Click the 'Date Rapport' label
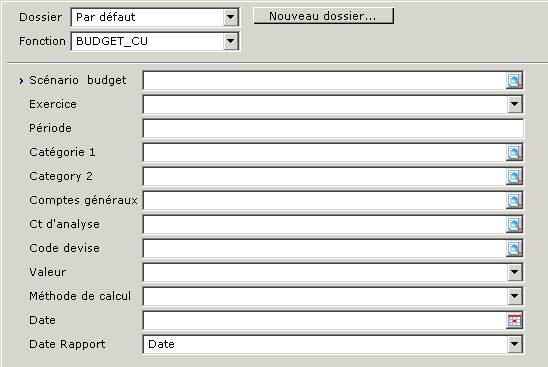This screenshot has width=548, height=367. tap(67, 344)
